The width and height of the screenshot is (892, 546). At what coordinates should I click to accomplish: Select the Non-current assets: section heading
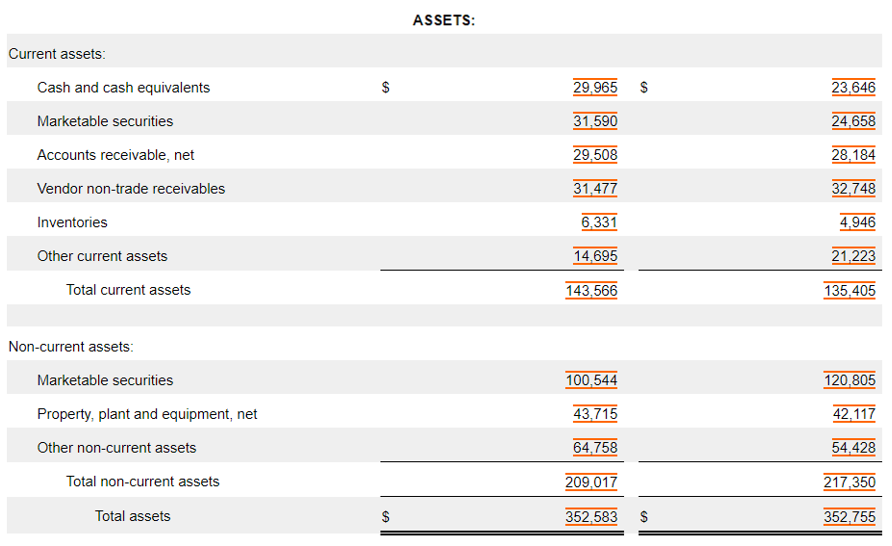click(71, 347)
